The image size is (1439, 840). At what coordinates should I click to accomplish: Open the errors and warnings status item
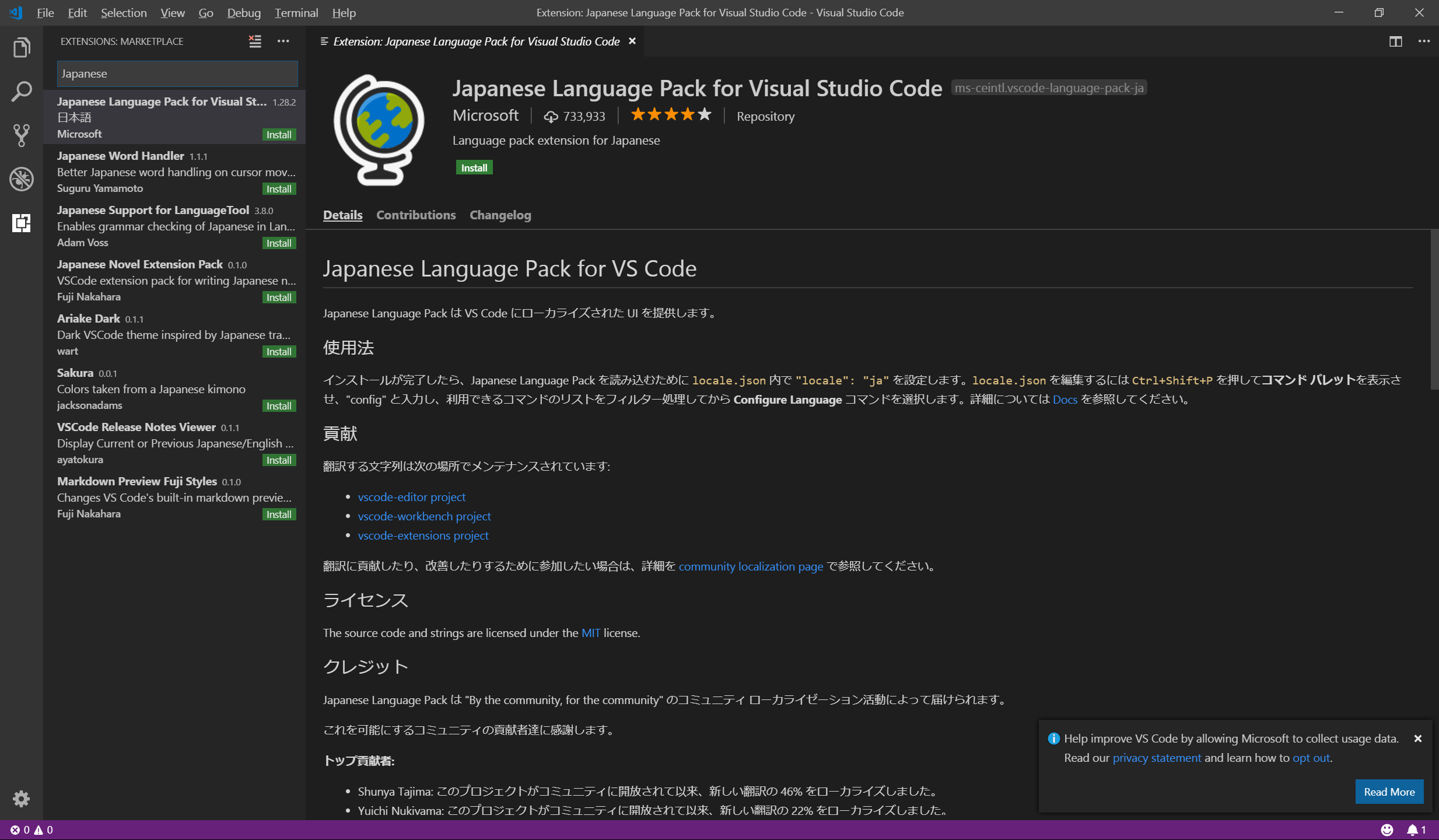click(31, 829)
